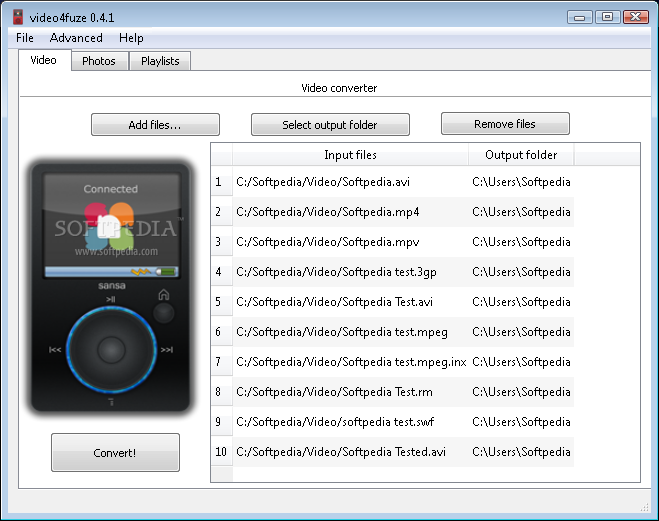Click Select output folder button

click(330, 125)
